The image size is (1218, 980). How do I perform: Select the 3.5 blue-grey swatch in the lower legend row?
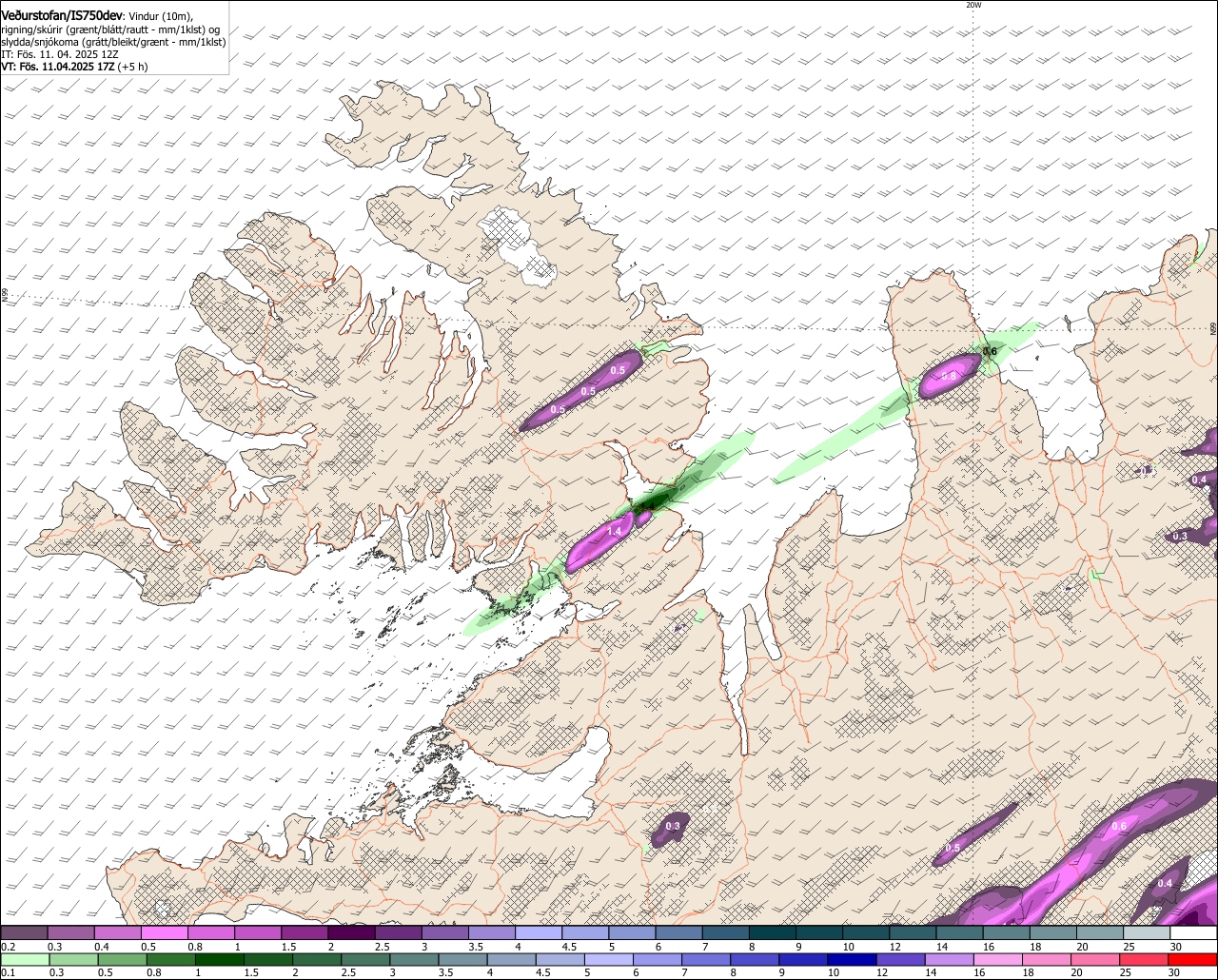[464, 959]
